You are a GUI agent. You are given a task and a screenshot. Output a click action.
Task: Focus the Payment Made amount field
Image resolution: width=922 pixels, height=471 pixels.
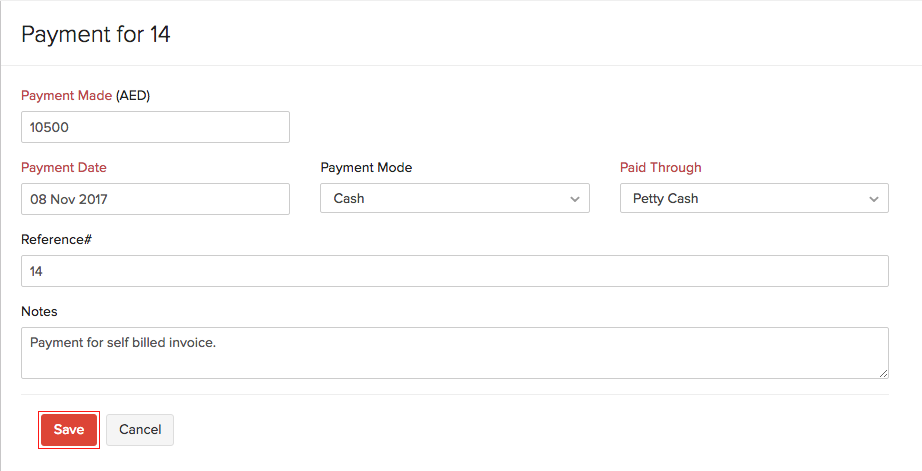(x=155, y=127)
